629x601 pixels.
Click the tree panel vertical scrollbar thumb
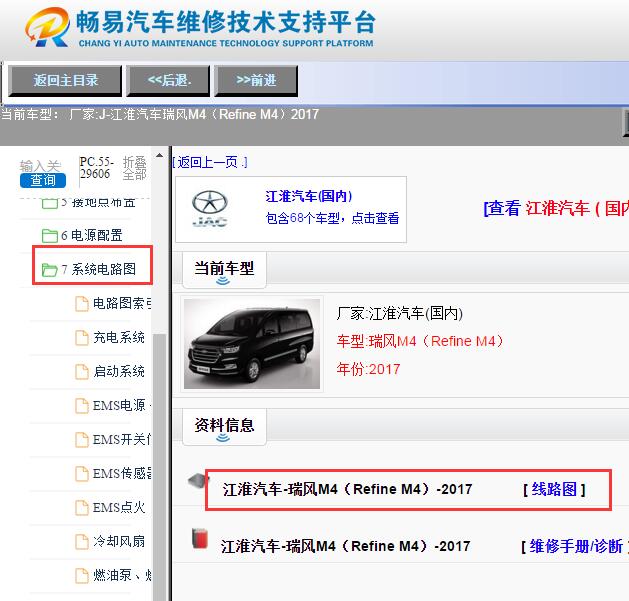159,467
